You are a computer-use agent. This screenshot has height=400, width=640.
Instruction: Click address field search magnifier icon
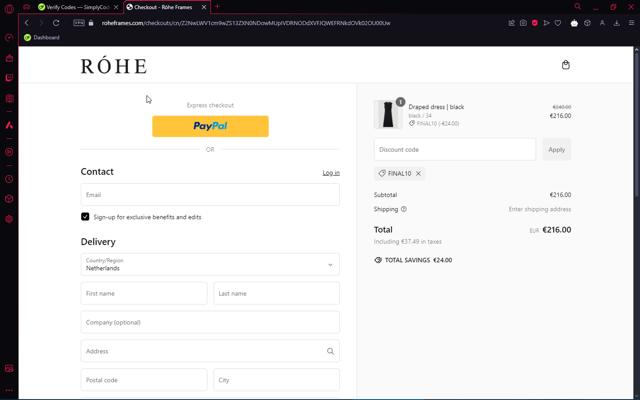(x=330, y=351)
